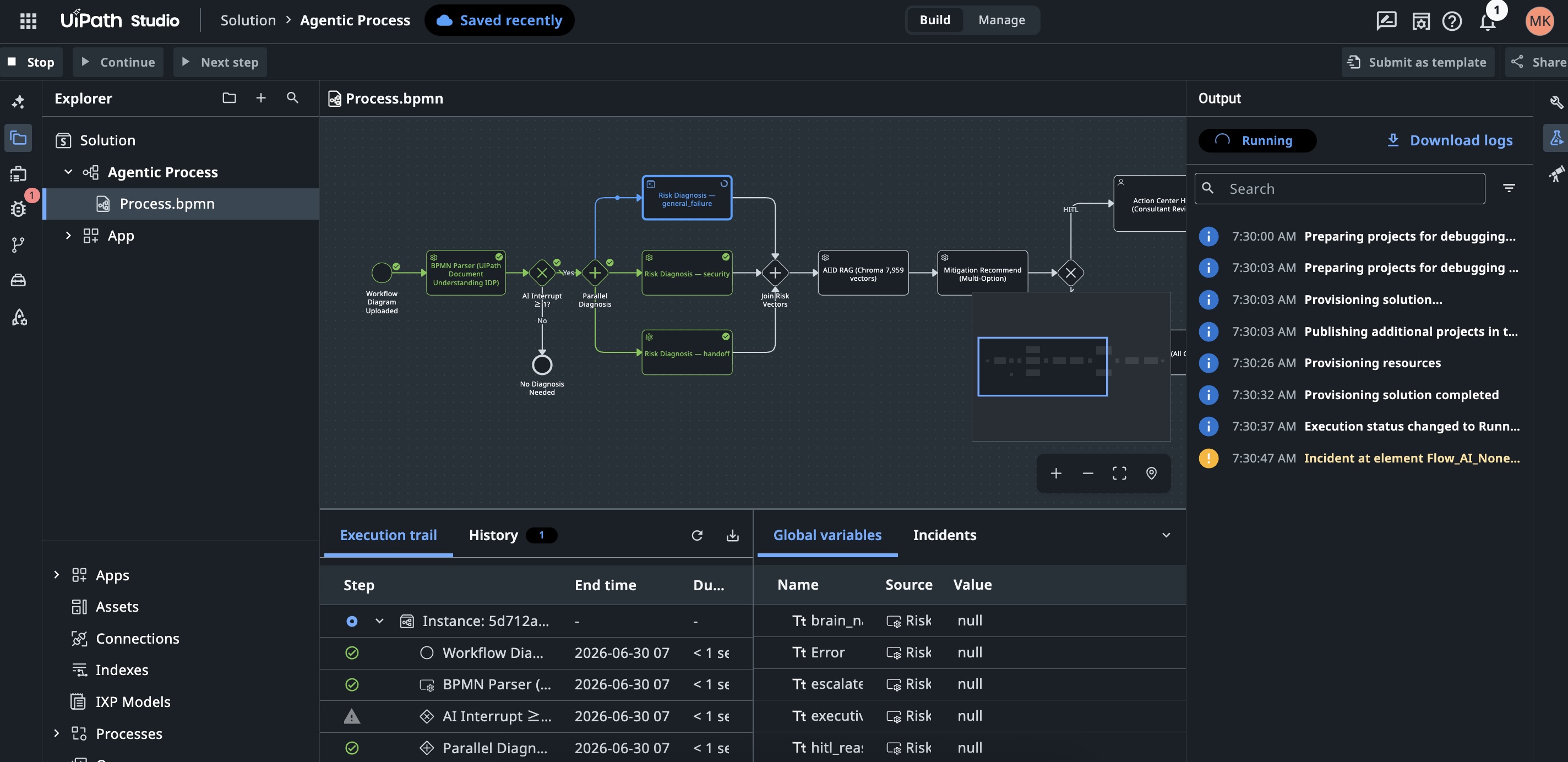The image size is (1568, 762).
Task: Download the execution trail
Action: pyautogui.click(x=732, y=535)
